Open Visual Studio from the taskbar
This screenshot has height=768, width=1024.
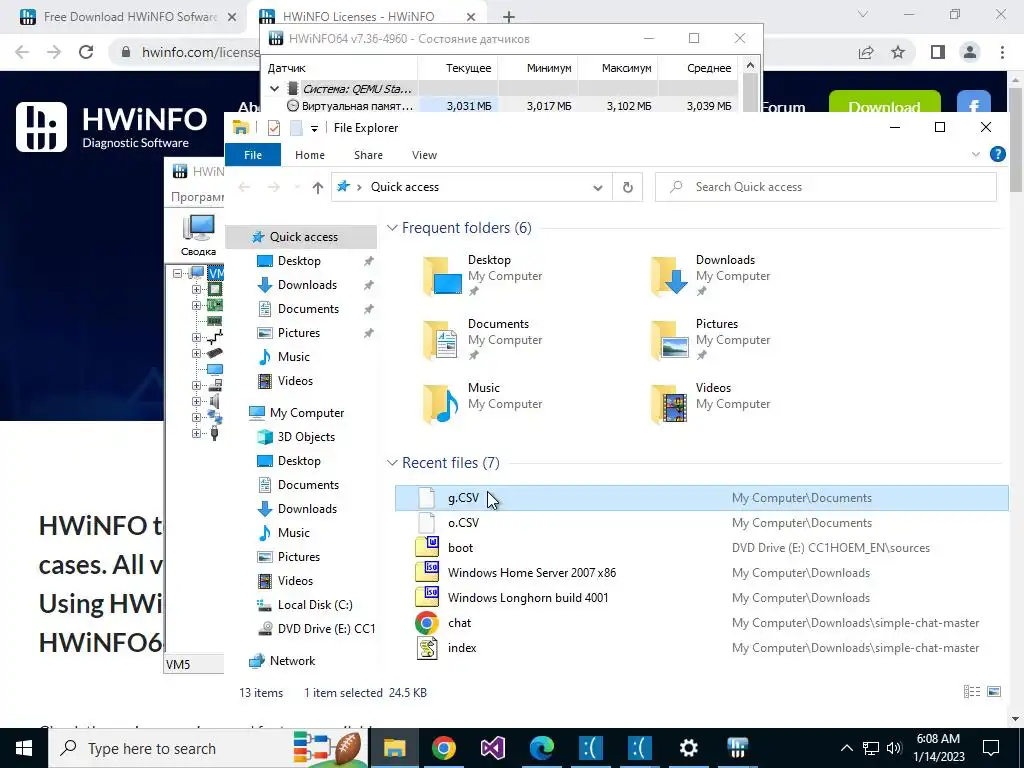coord(492,748)
